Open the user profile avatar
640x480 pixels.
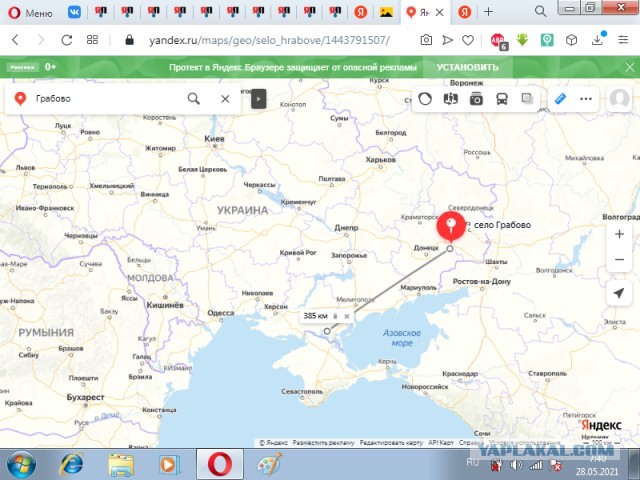click(x=619, y=99)
